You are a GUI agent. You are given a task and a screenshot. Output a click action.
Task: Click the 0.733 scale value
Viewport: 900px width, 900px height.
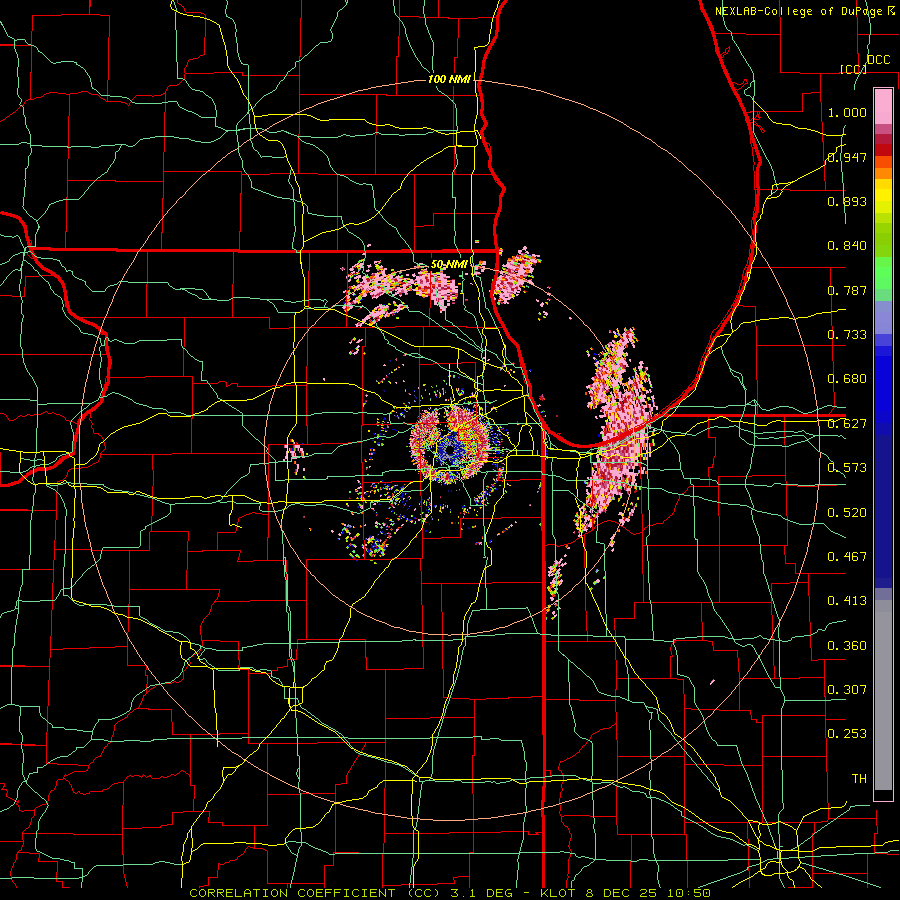pos(847,335)
